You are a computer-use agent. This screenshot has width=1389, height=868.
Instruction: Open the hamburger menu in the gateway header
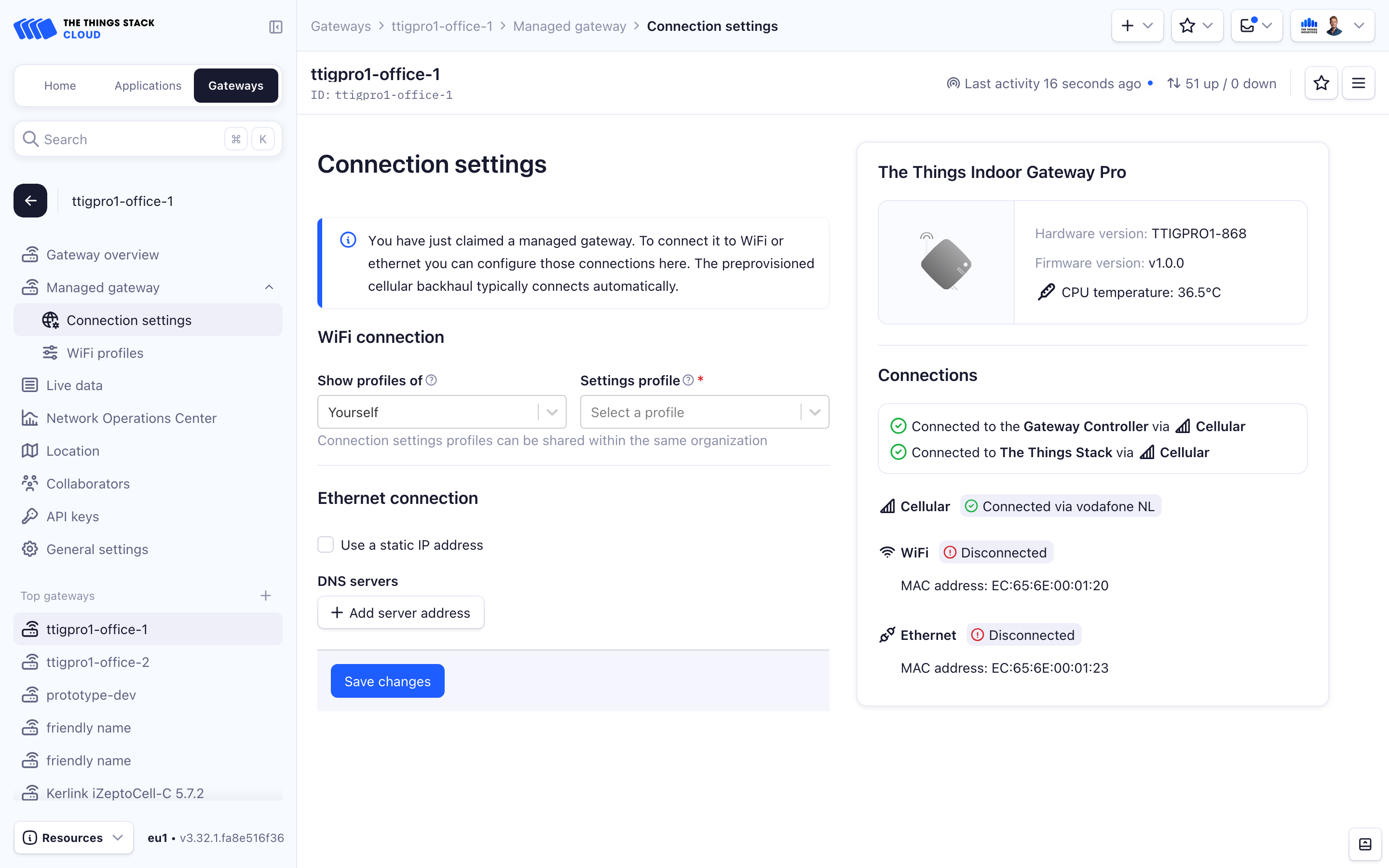click(1358, 83)
